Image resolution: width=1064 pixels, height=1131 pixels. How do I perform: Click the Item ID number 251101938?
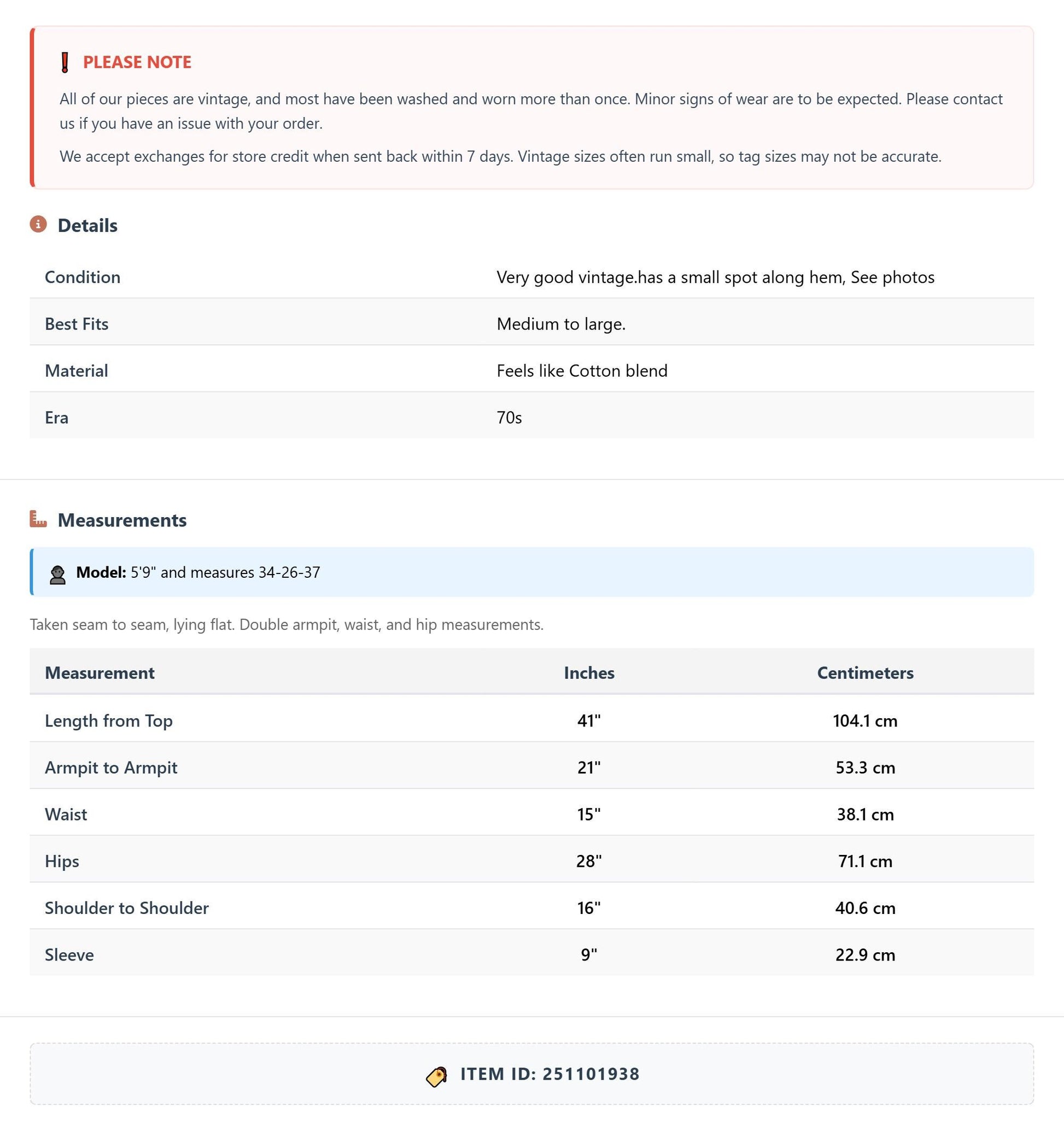(591, 1074)
